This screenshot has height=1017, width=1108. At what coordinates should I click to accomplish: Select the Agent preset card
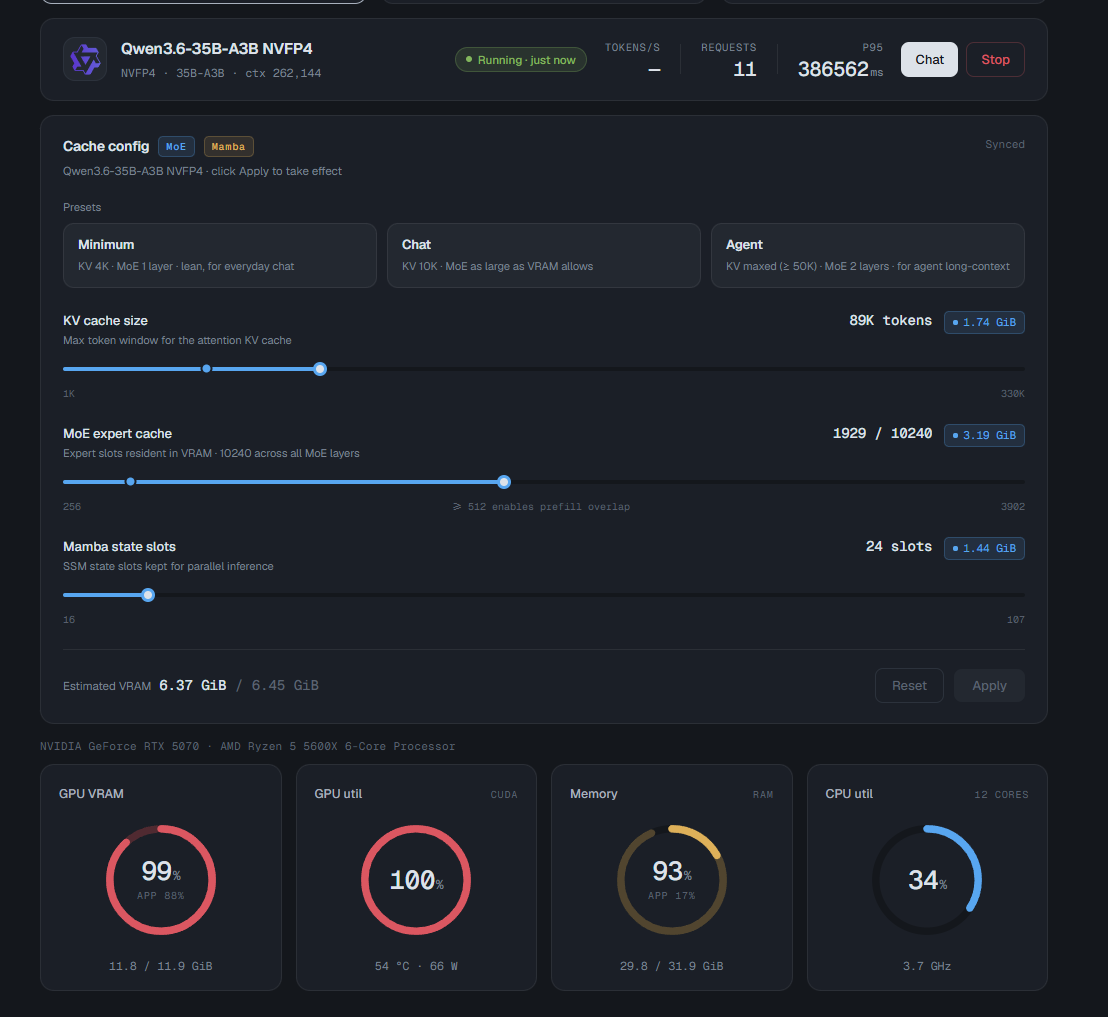click(868, 255)
